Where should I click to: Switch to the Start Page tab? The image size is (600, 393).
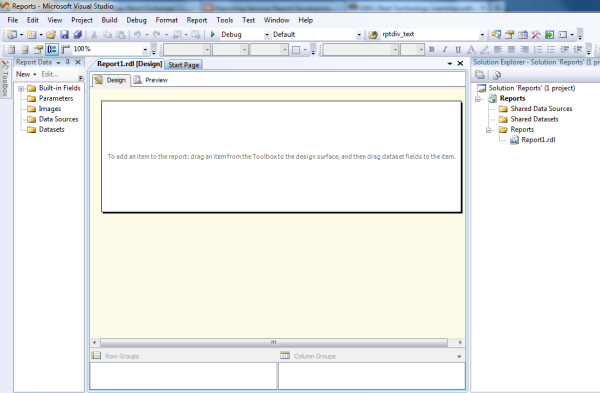184,65
